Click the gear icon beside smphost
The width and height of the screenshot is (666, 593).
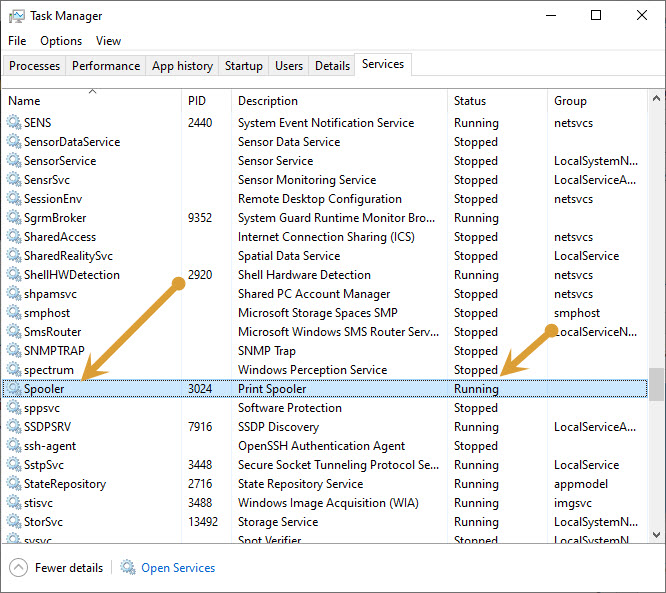[14, 313]
